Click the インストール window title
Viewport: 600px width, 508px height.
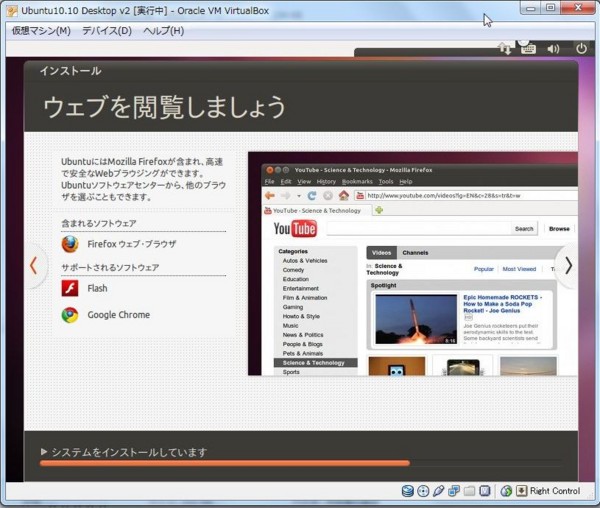click(70, 71)
